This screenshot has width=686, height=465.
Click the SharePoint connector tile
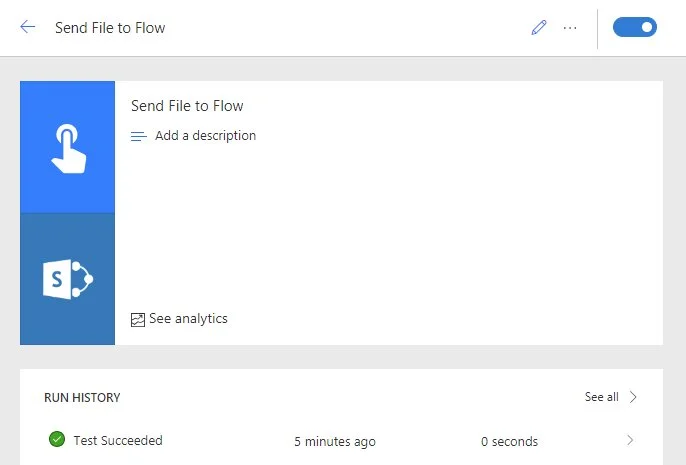pos(67,279)
